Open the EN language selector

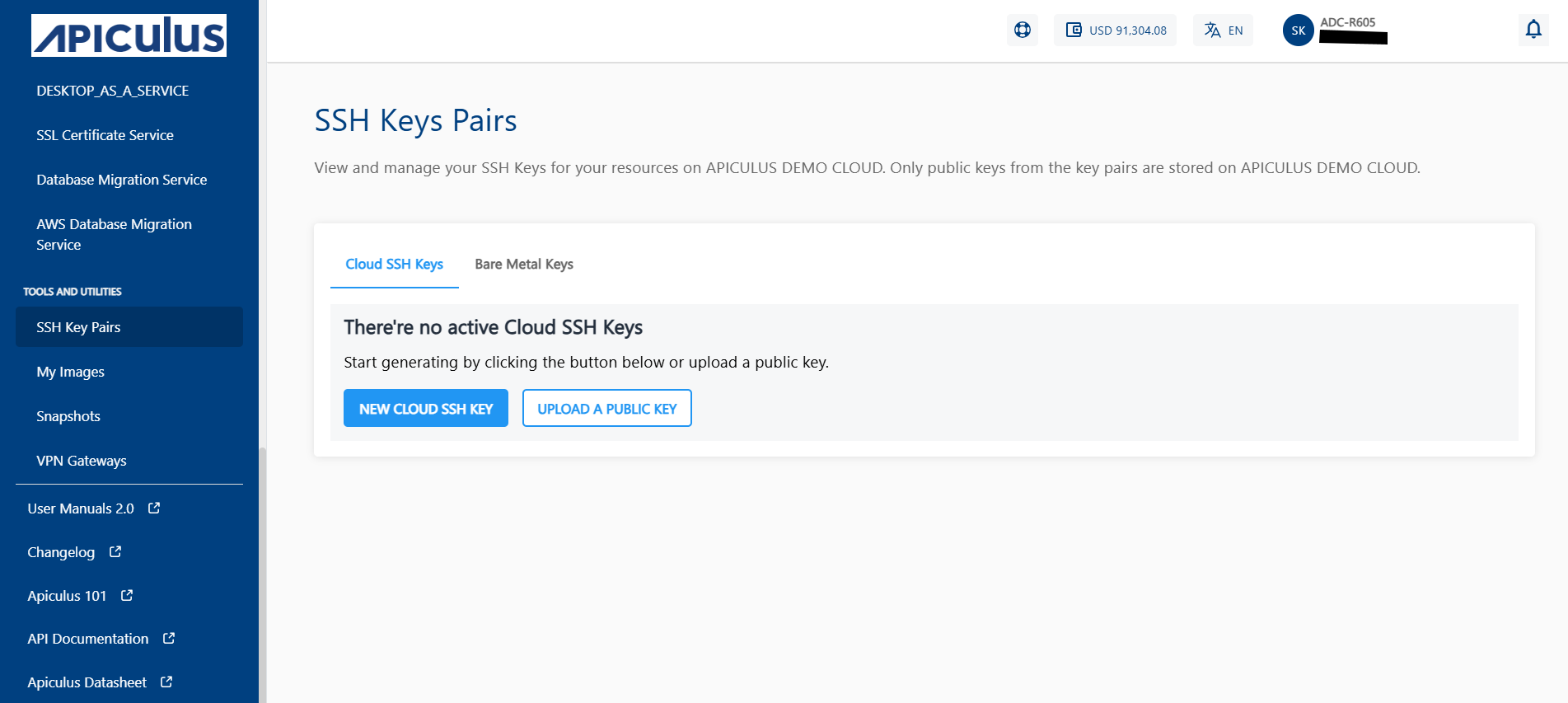(1223, 30)
